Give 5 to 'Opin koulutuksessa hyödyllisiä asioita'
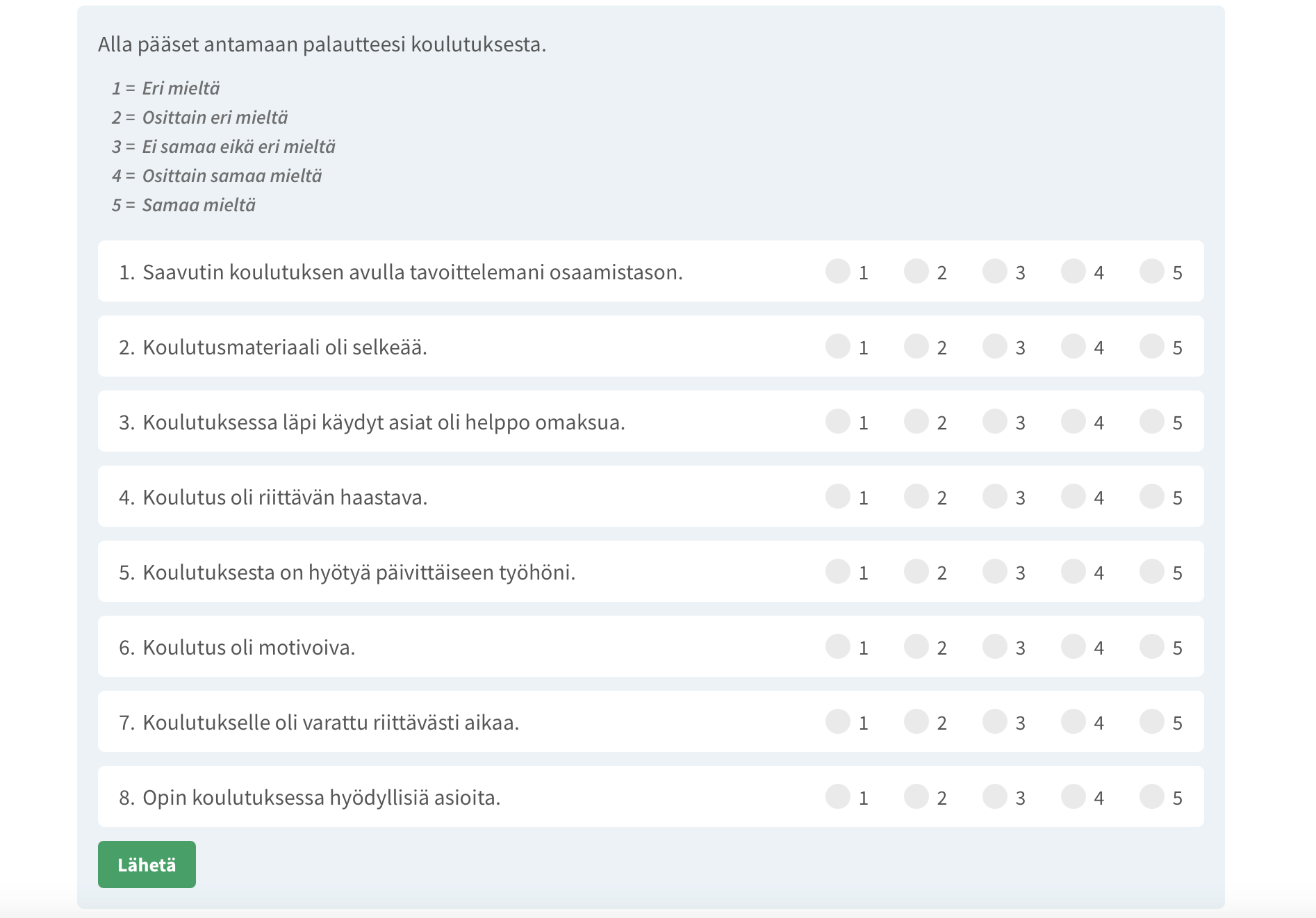The image size is (1316, 918). (x=1152, y=796)
